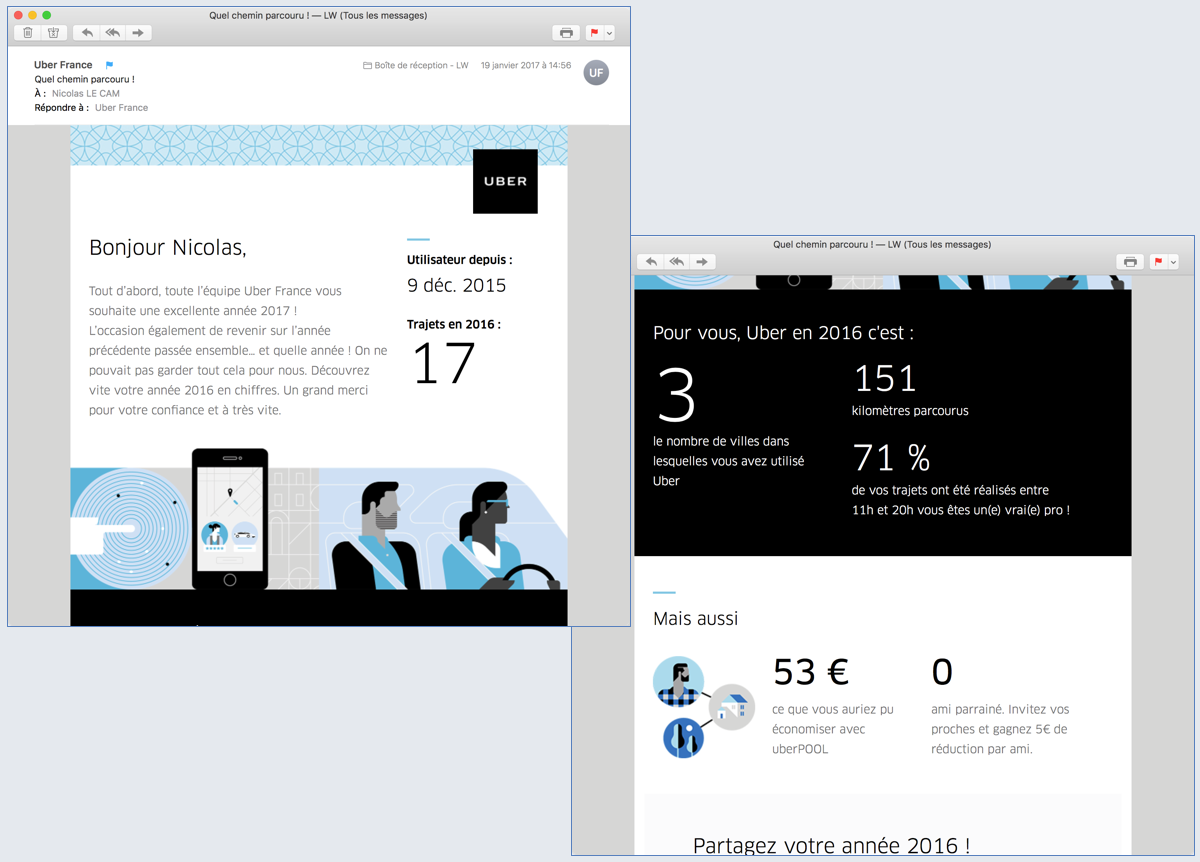Click the greeting 'Bonjour Nicolas,'
This screenshot has height=862, width=1200.
pos(168,247)
